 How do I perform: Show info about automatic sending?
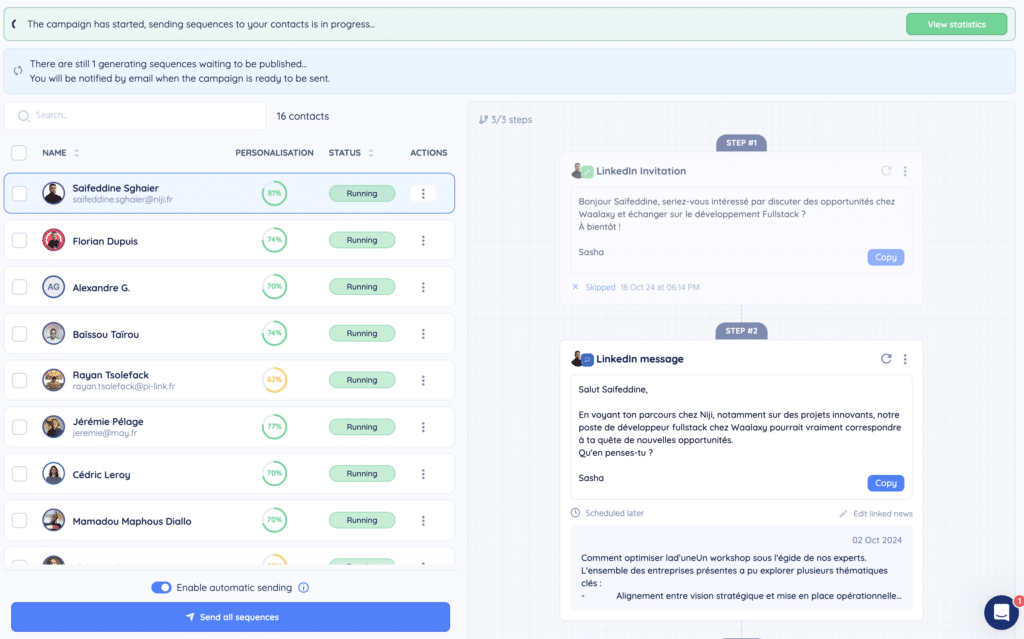click(304, 587)
